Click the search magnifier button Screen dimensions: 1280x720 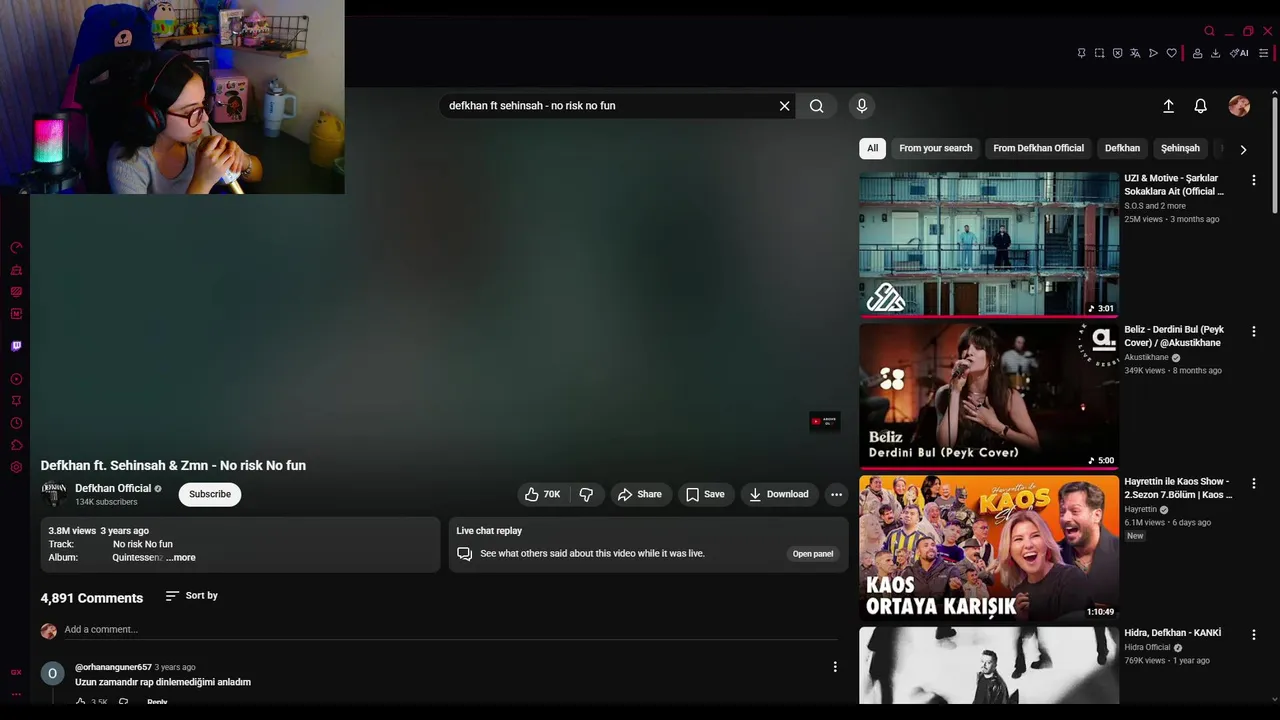[817, 106]
